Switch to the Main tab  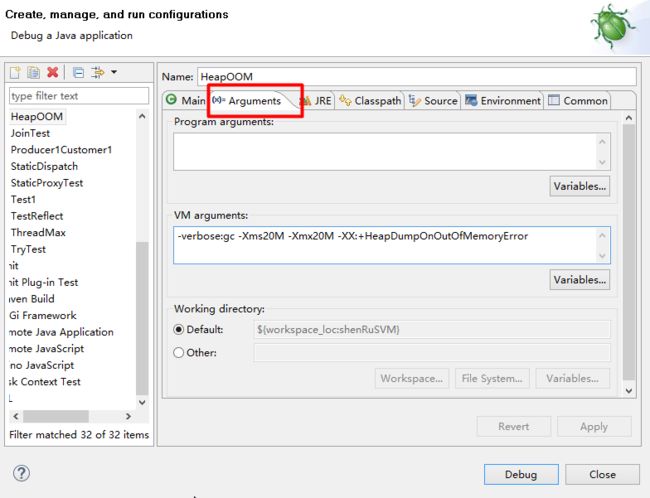185,101
